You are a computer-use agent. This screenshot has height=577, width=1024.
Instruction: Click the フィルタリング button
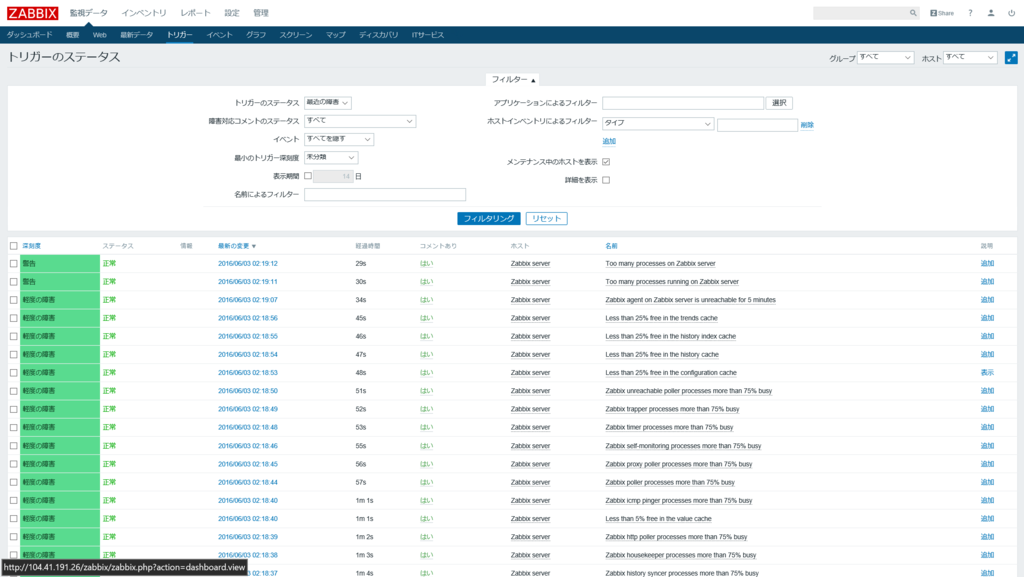(x=488, y=219)
